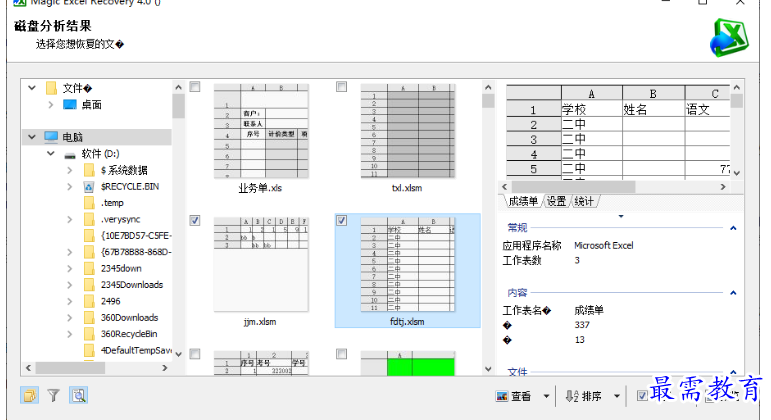The image size is (771, 420).
Task: Collapse the 电脑 tree node
Action: click(32, 137)
